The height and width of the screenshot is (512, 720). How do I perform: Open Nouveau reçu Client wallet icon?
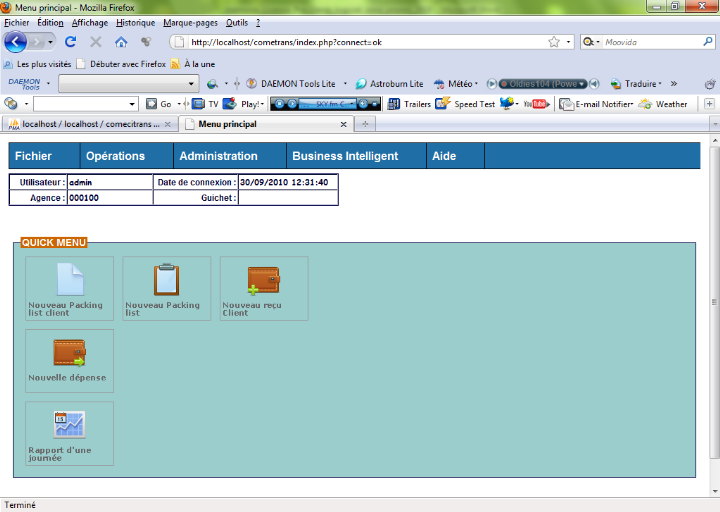264,280
